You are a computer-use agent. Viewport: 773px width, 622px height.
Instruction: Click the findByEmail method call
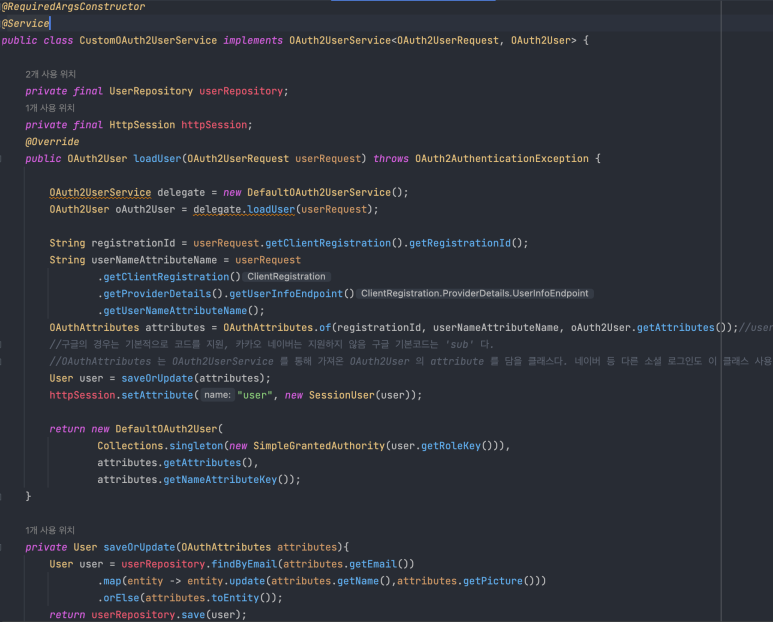pyautogui.click(x=245, y=564)
